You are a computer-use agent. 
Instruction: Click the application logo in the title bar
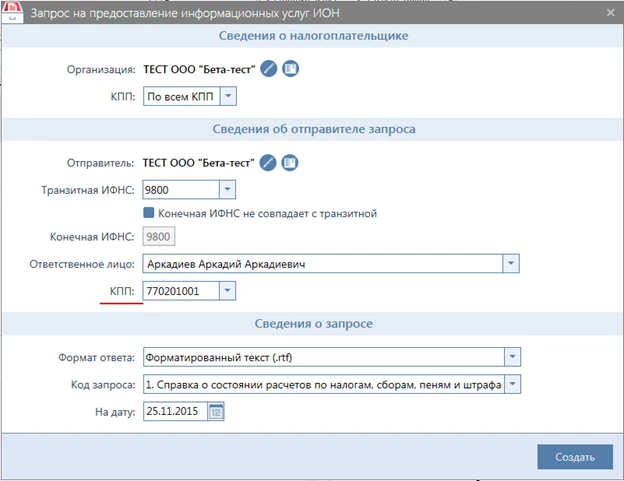pos(12,11)
